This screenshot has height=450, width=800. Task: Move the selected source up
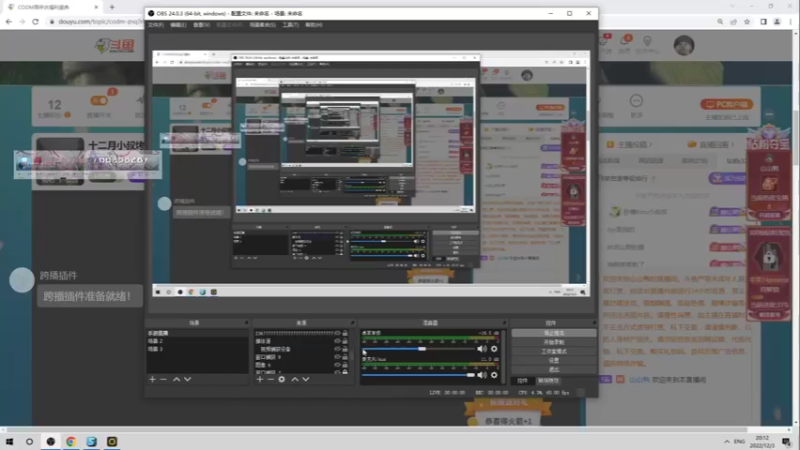(295, 379)
